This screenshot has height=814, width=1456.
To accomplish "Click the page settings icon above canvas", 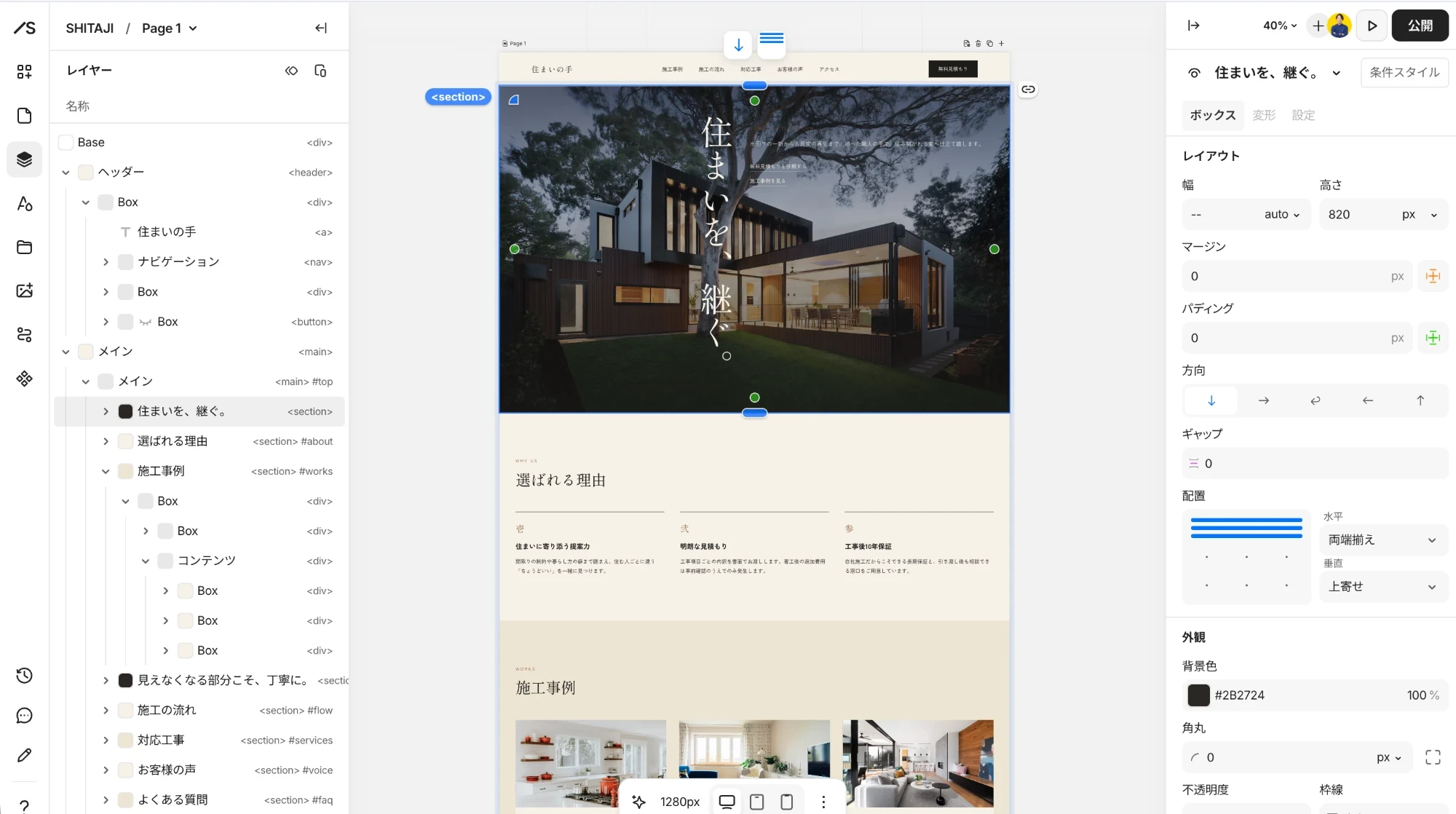I will pos(967,44).
